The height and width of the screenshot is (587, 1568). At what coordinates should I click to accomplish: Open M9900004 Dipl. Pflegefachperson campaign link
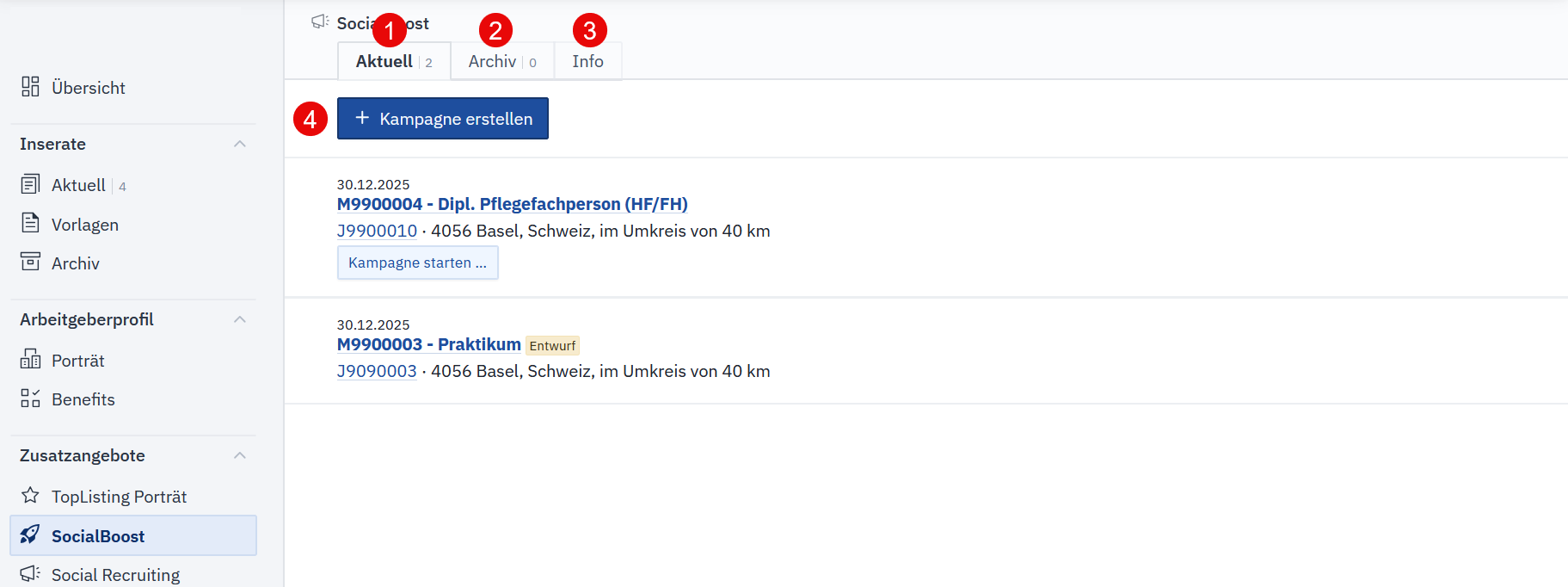tap(512, 204)
